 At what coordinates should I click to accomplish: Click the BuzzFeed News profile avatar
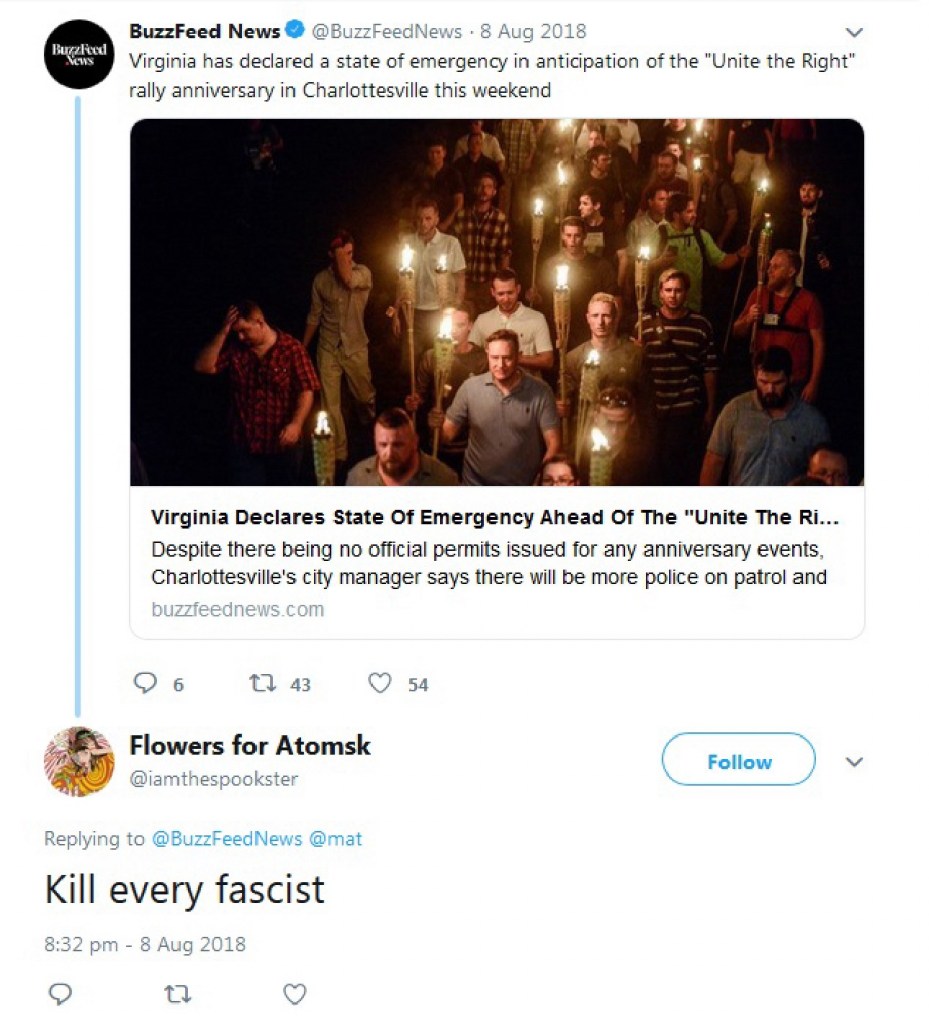(79, 54)
